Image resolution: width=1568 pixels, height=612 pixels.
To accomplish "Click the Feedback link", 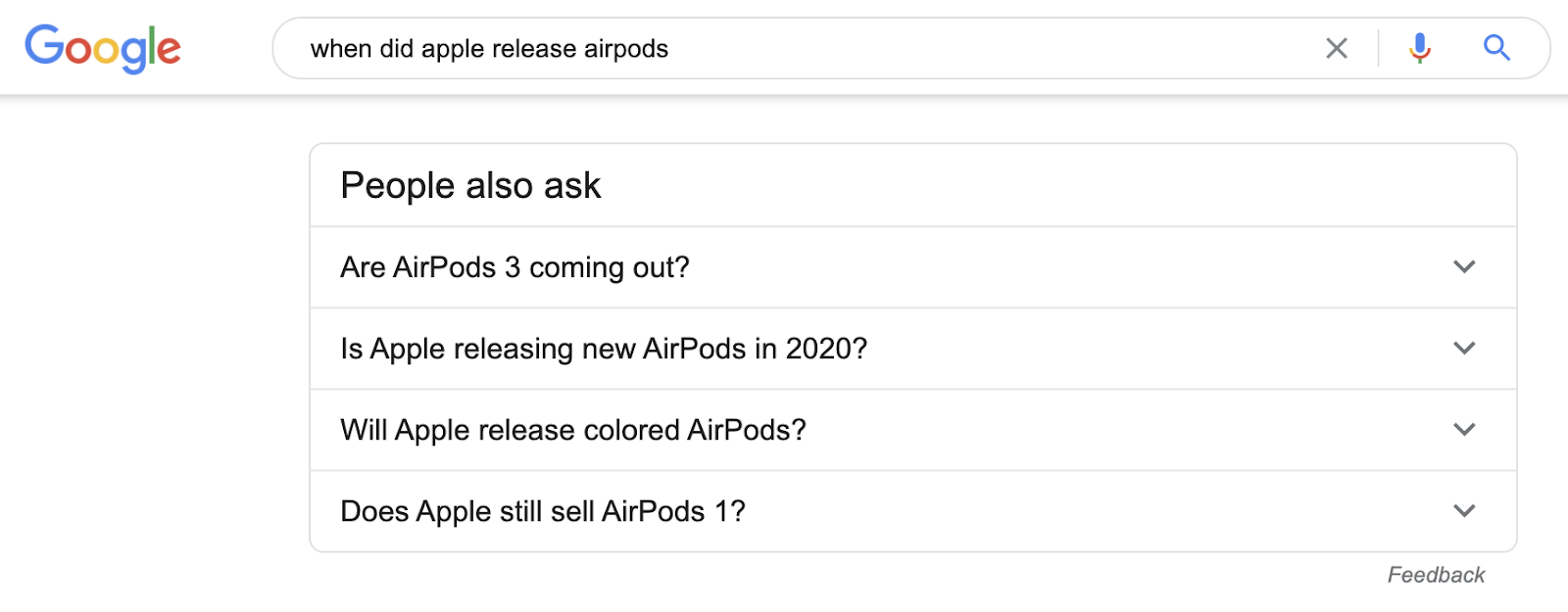I will (x=1437, y=574).
